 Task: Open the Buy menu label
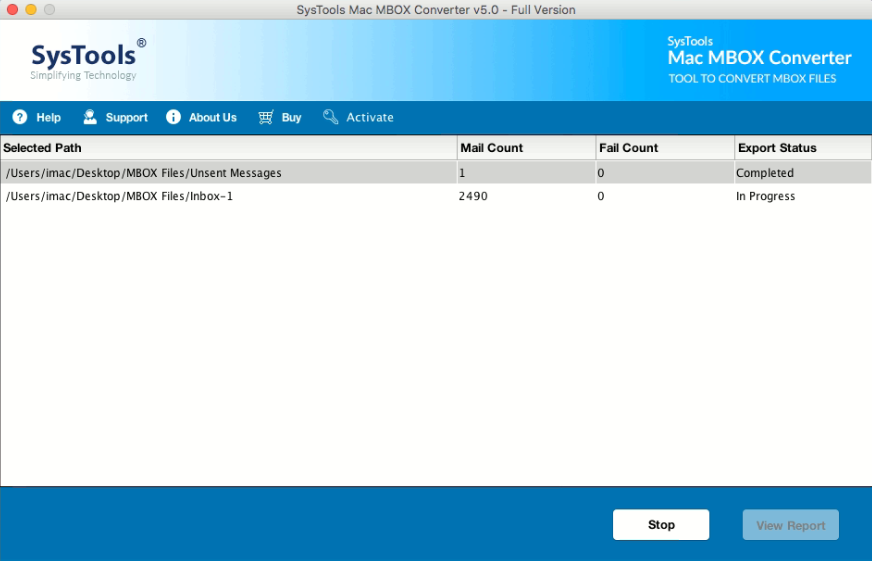[291, 118]
